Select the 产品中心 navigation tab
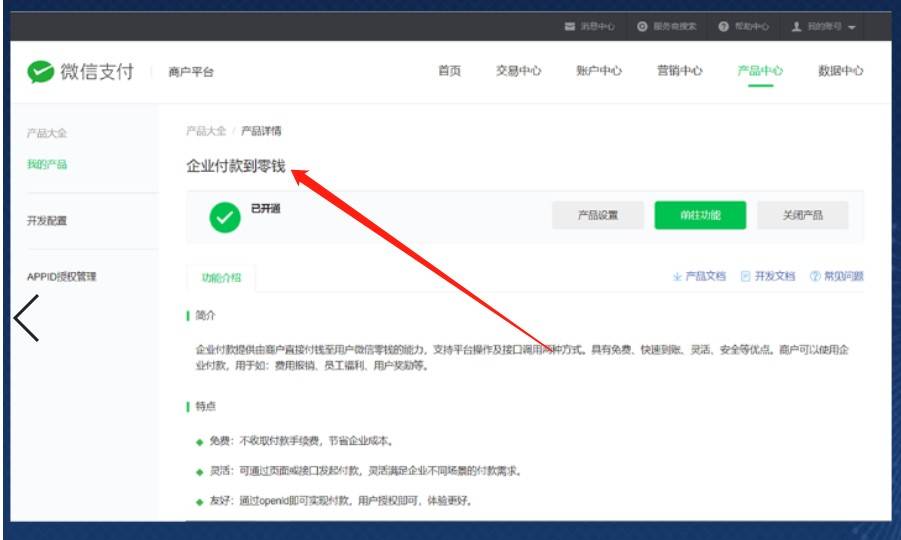The height and width of the screenshot is (540, 901). pyautogui.click(x=760, y=71)
